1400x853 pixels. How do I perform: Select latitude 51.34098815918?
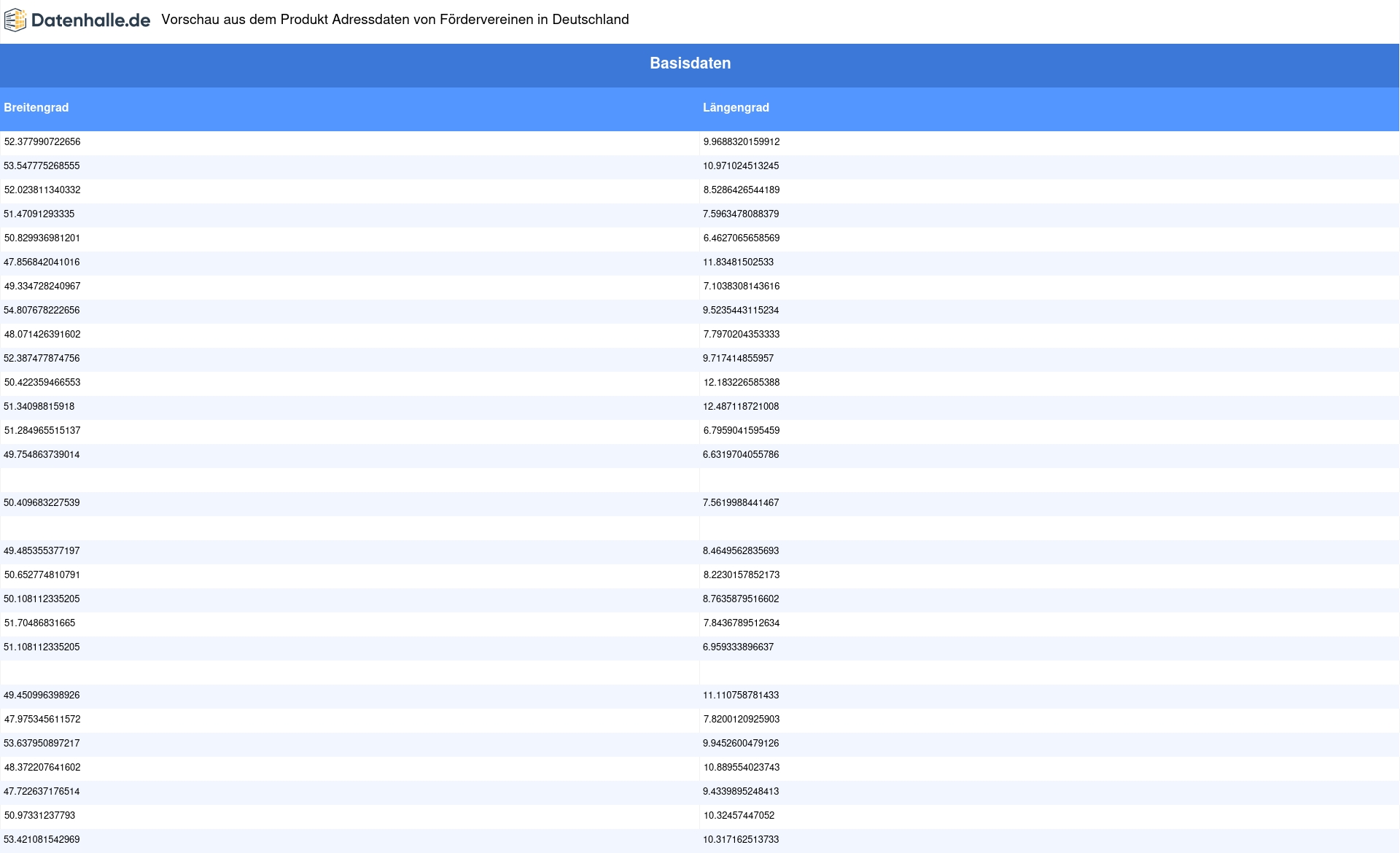39,407
